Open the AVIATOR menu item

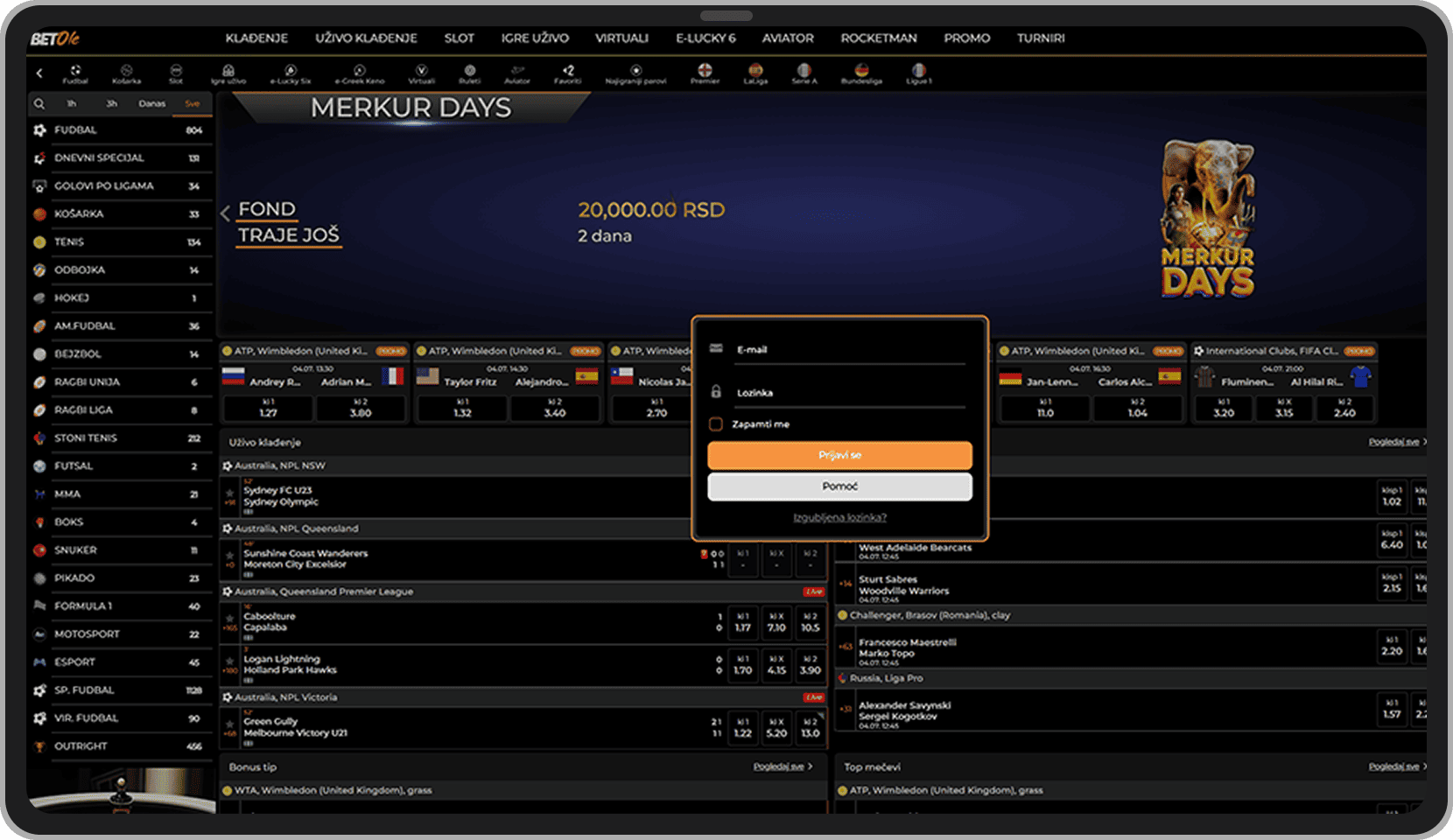click(788, 38)
